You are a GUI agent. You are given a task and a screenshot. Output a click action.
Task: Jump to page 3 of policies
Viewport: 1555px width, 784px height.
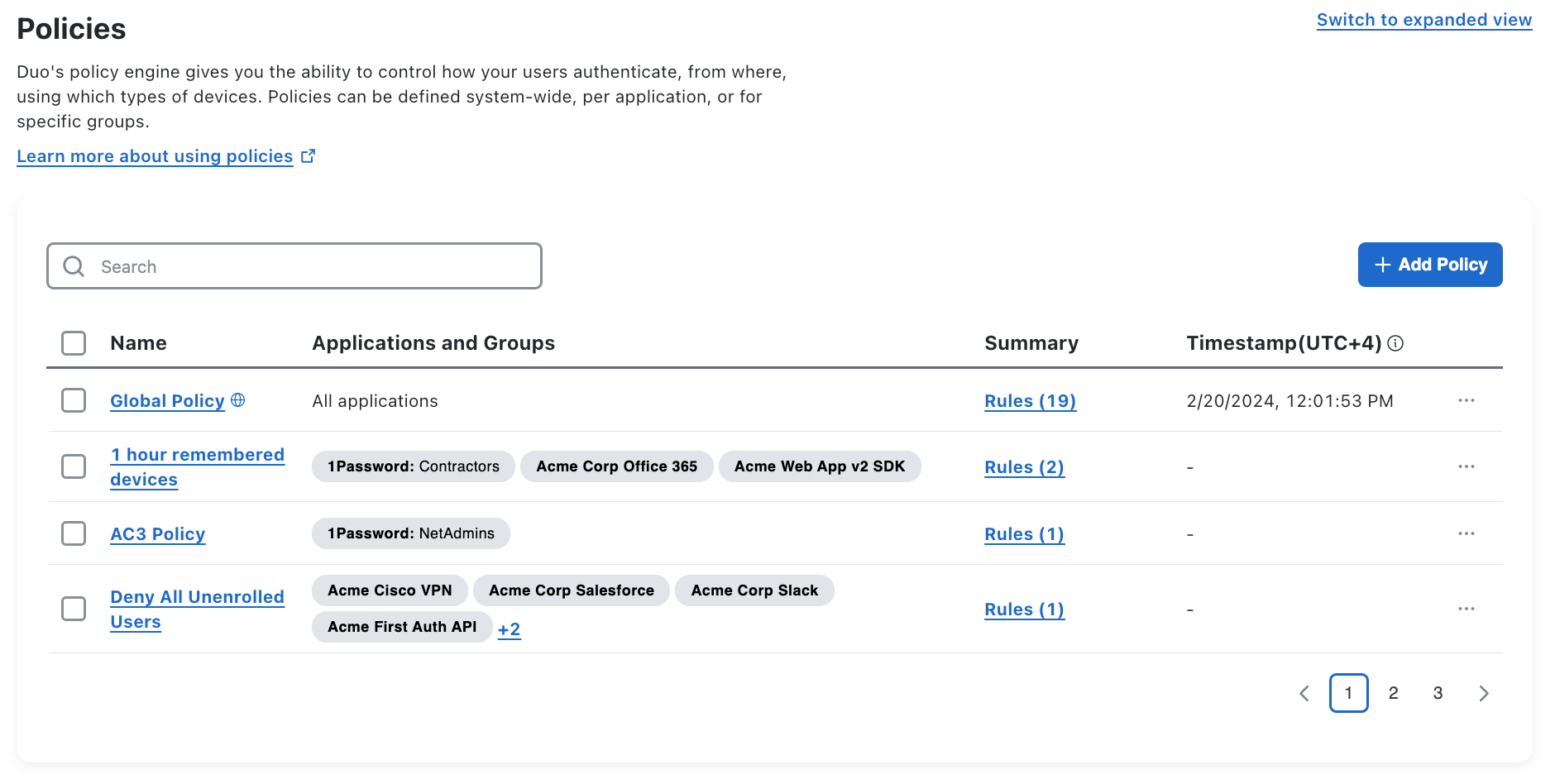[x=1438, y=693]
